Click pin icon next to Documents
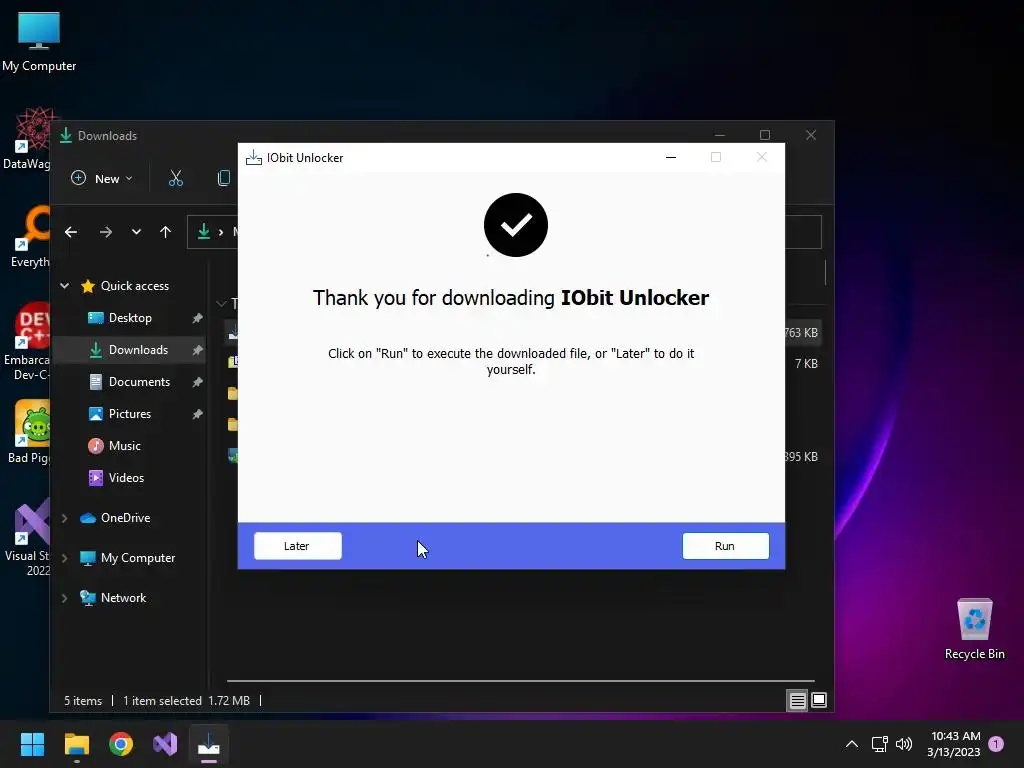Image resolution: width=1024 pixels, height=768 pixels. [x=197, y=382]
